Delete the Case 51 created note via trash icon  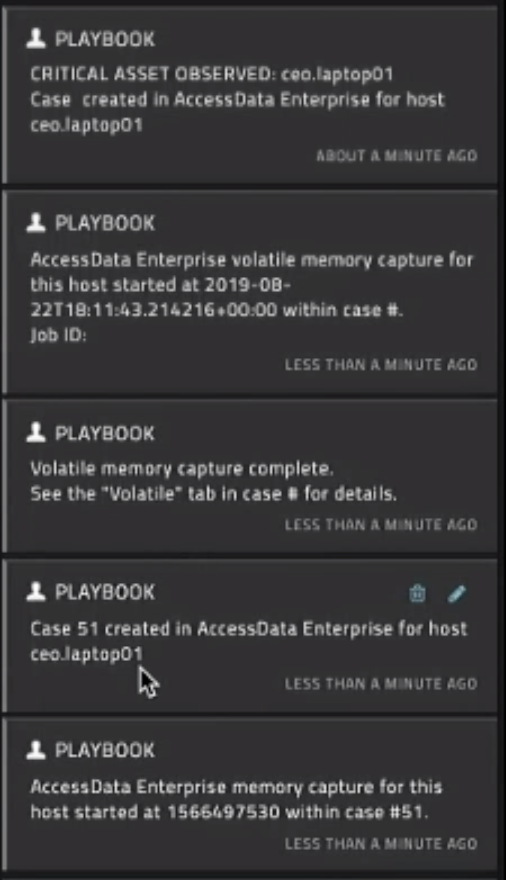(417, 593)
